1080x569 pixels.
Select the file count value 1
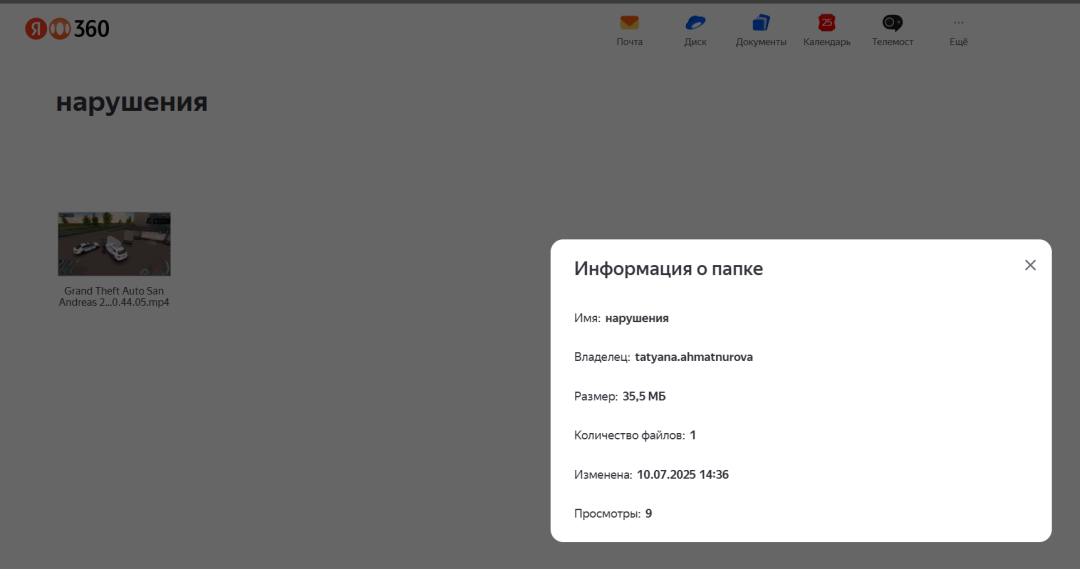[693, 435]
